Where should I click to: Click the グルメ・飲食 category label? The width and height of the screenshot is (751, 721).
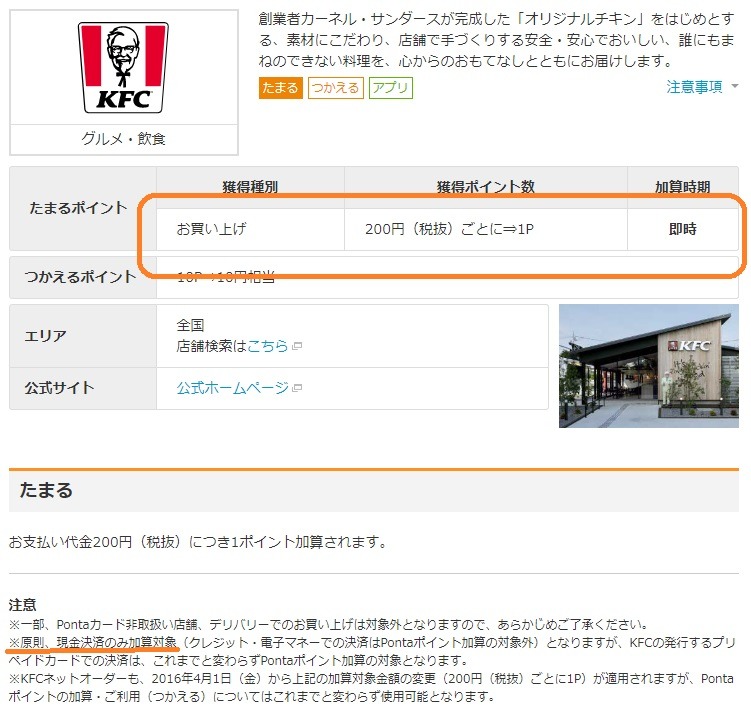[x=124, y=139]
